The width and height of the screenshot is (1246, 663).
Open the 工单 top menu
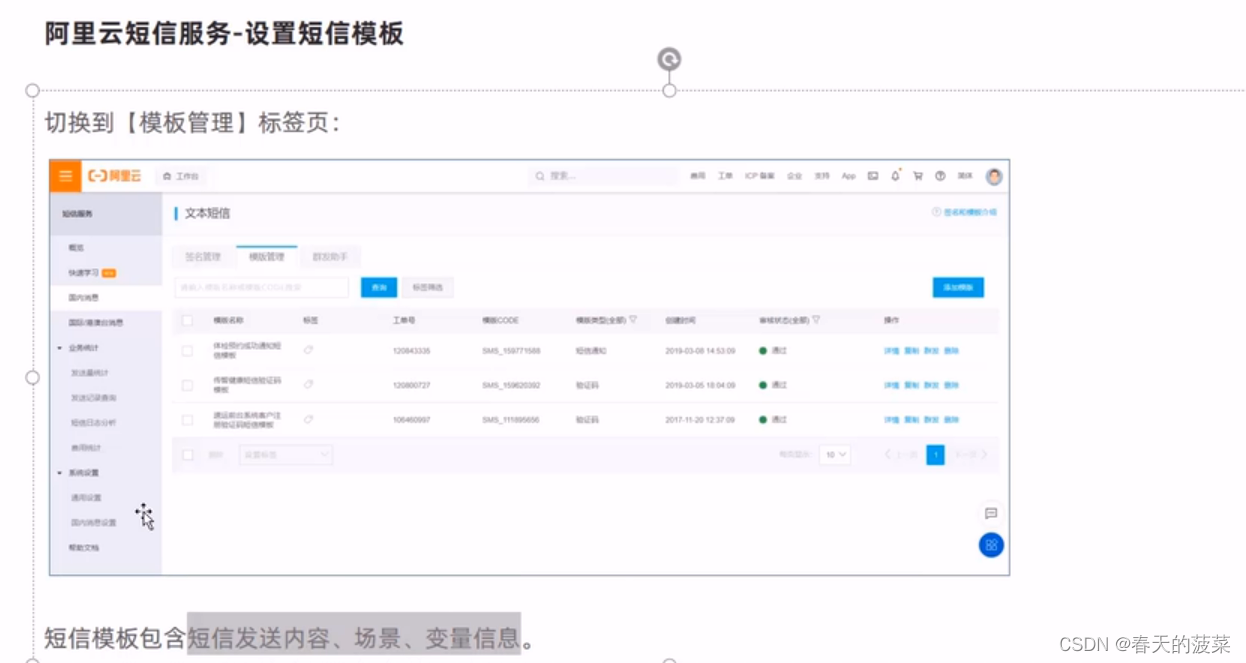tap(725, 176)
